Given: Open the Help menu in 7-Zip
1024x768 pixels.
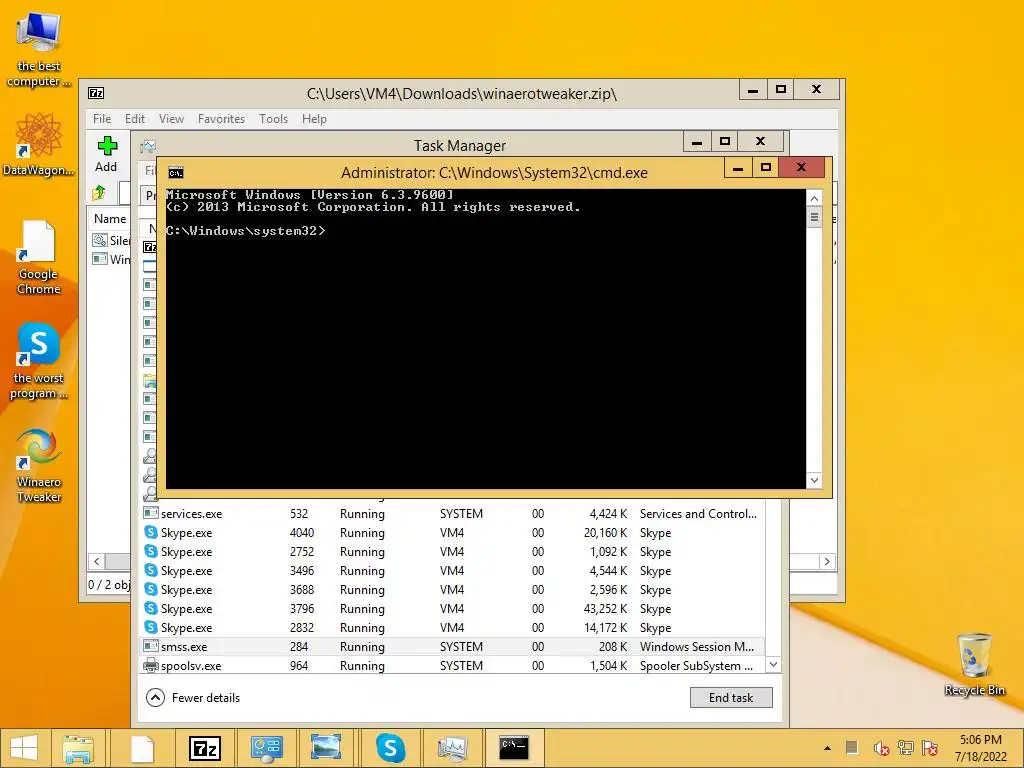Looking at the screenshot, I should (314, 119).
